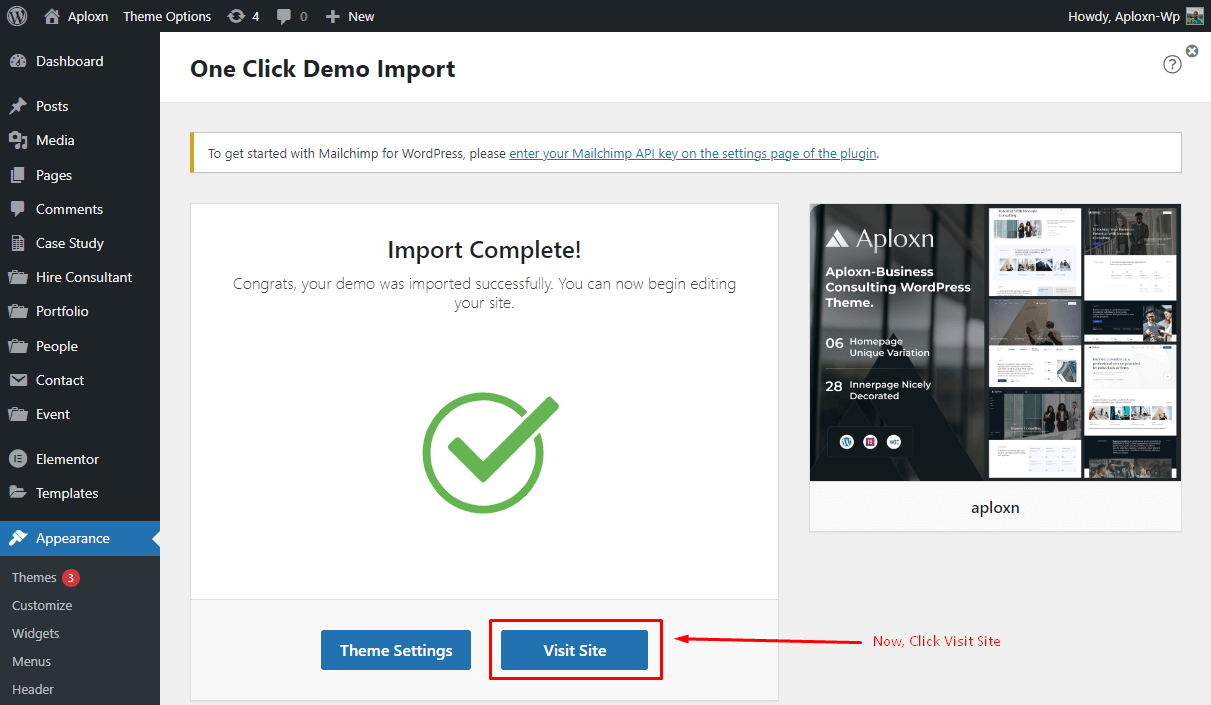Open the Widgets submenu item

pos(36,633)
